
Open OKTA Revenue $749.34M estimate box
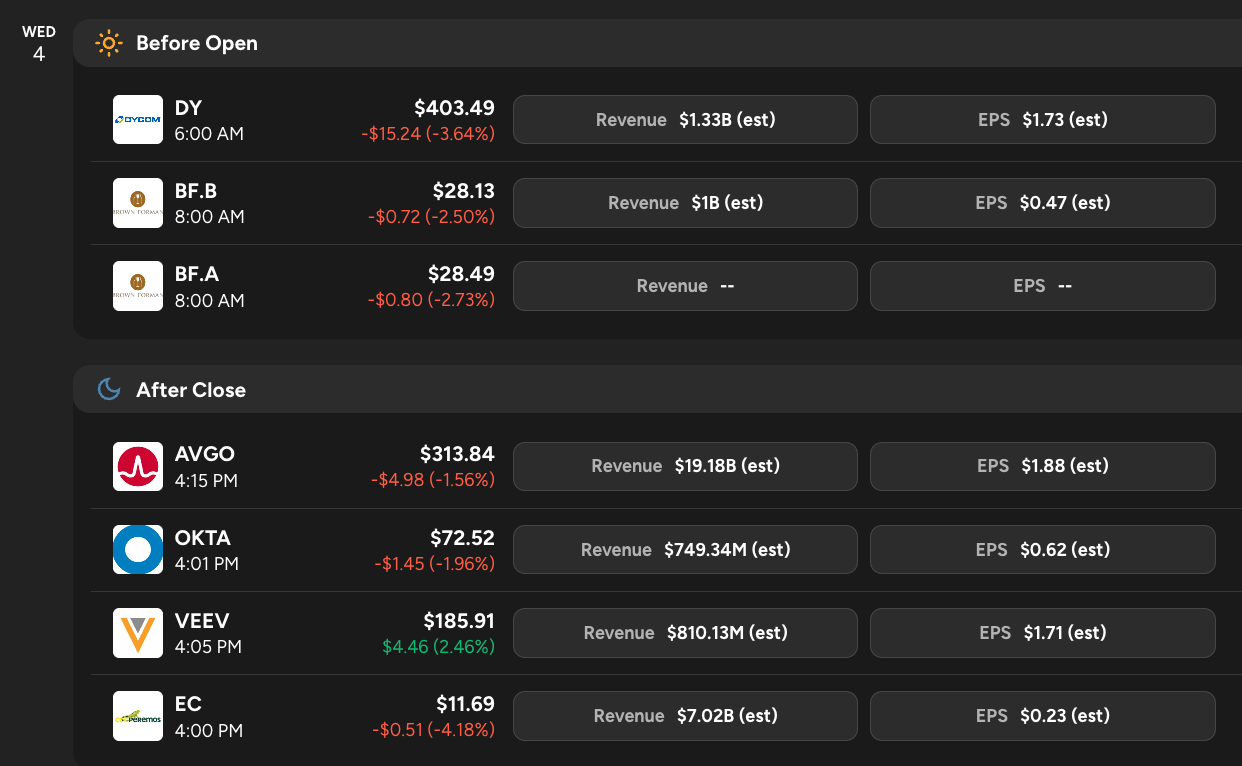click(x=685, y=550)
